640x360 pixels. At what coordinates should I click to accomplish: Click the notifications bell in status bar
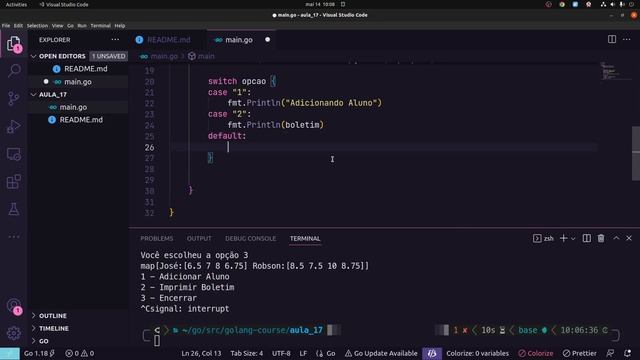pyautogui.click(x=627, y=353)
